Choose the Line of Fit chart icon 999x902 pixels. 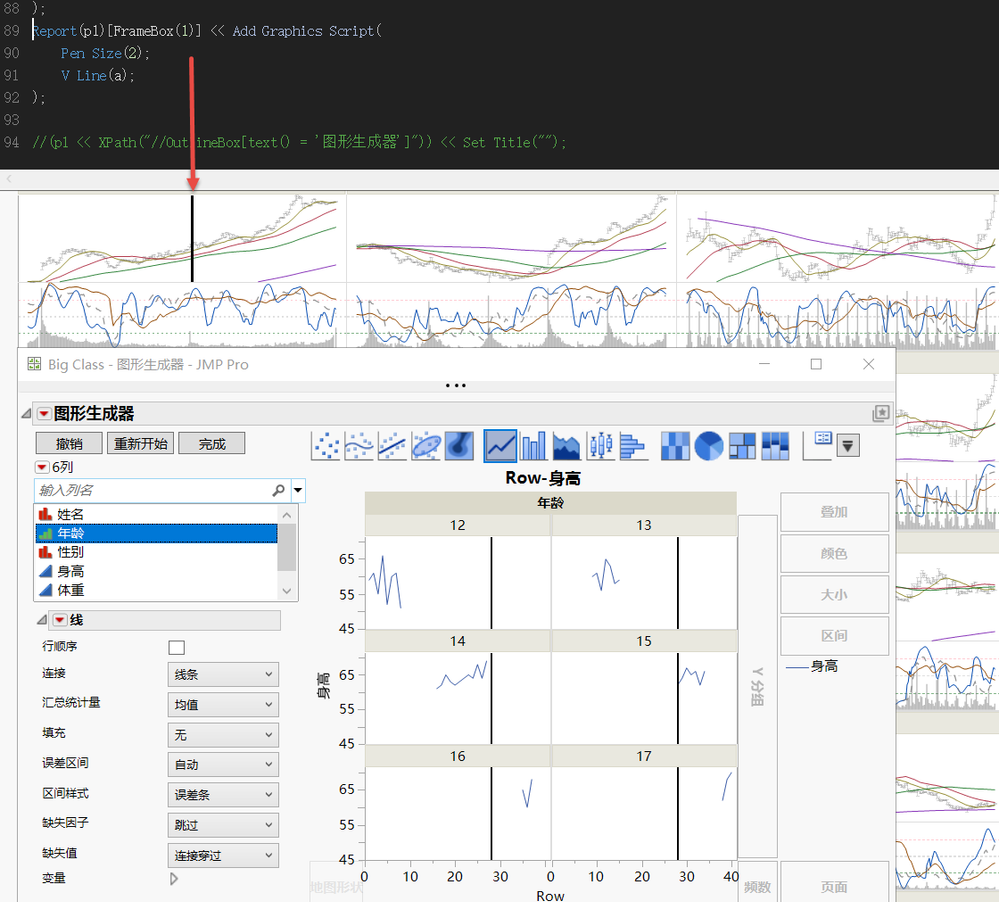click(x=393, y=445)
